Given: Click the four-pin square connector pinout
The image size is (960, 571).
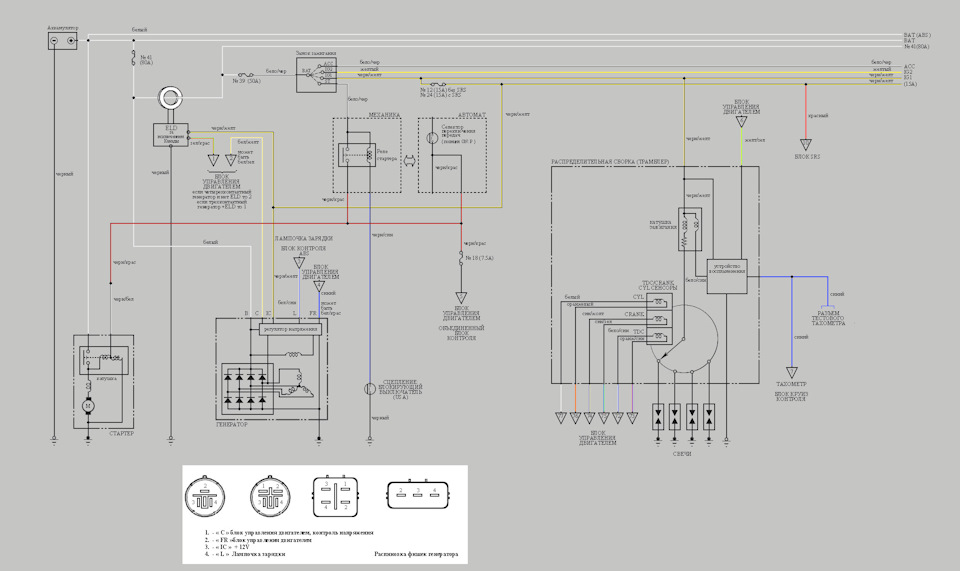Looking at the screenshot, I should click(336, 496).
